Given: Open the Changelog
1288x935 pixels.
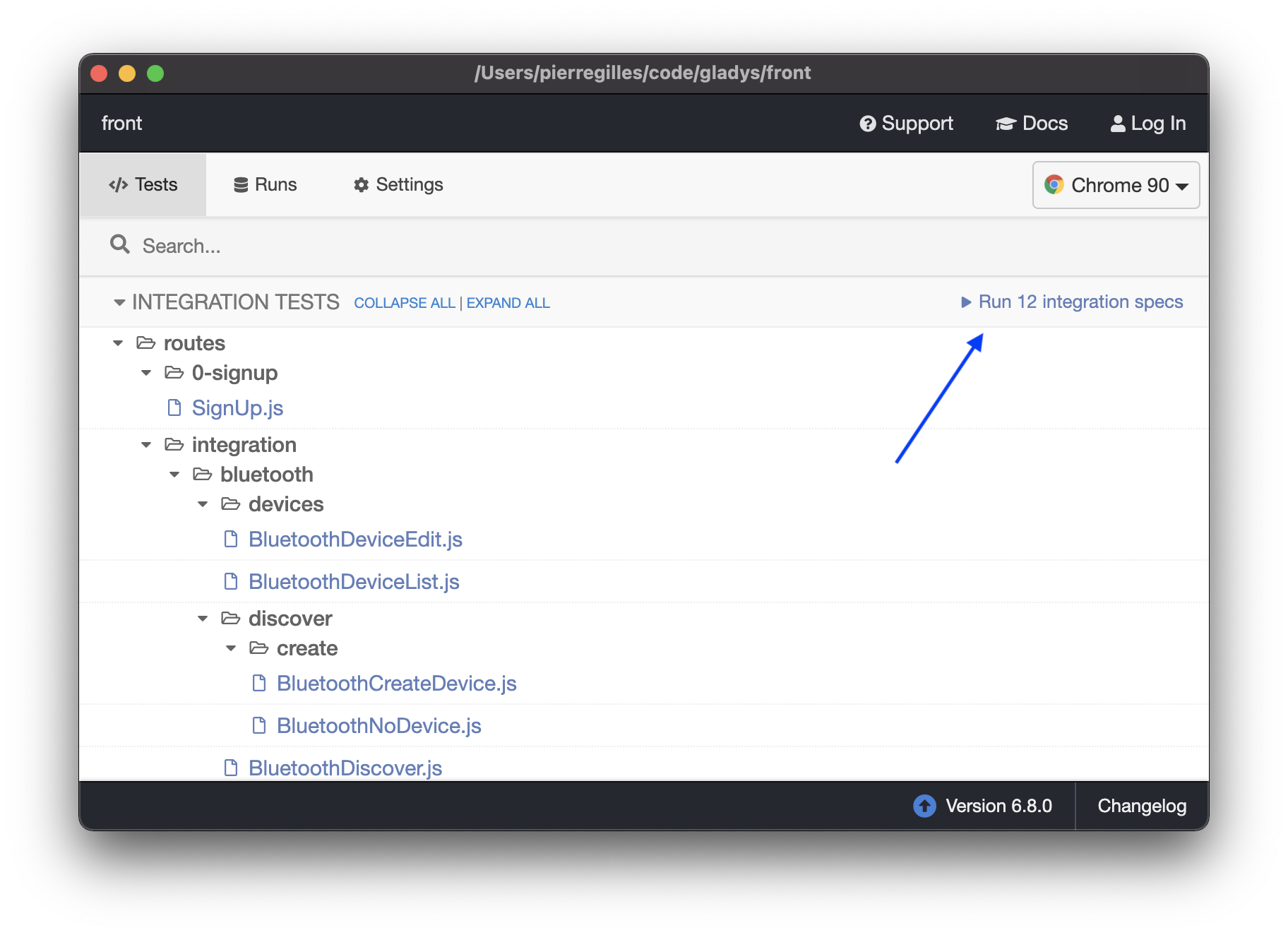Looking at the screenshot, I should click(1142, 806).
